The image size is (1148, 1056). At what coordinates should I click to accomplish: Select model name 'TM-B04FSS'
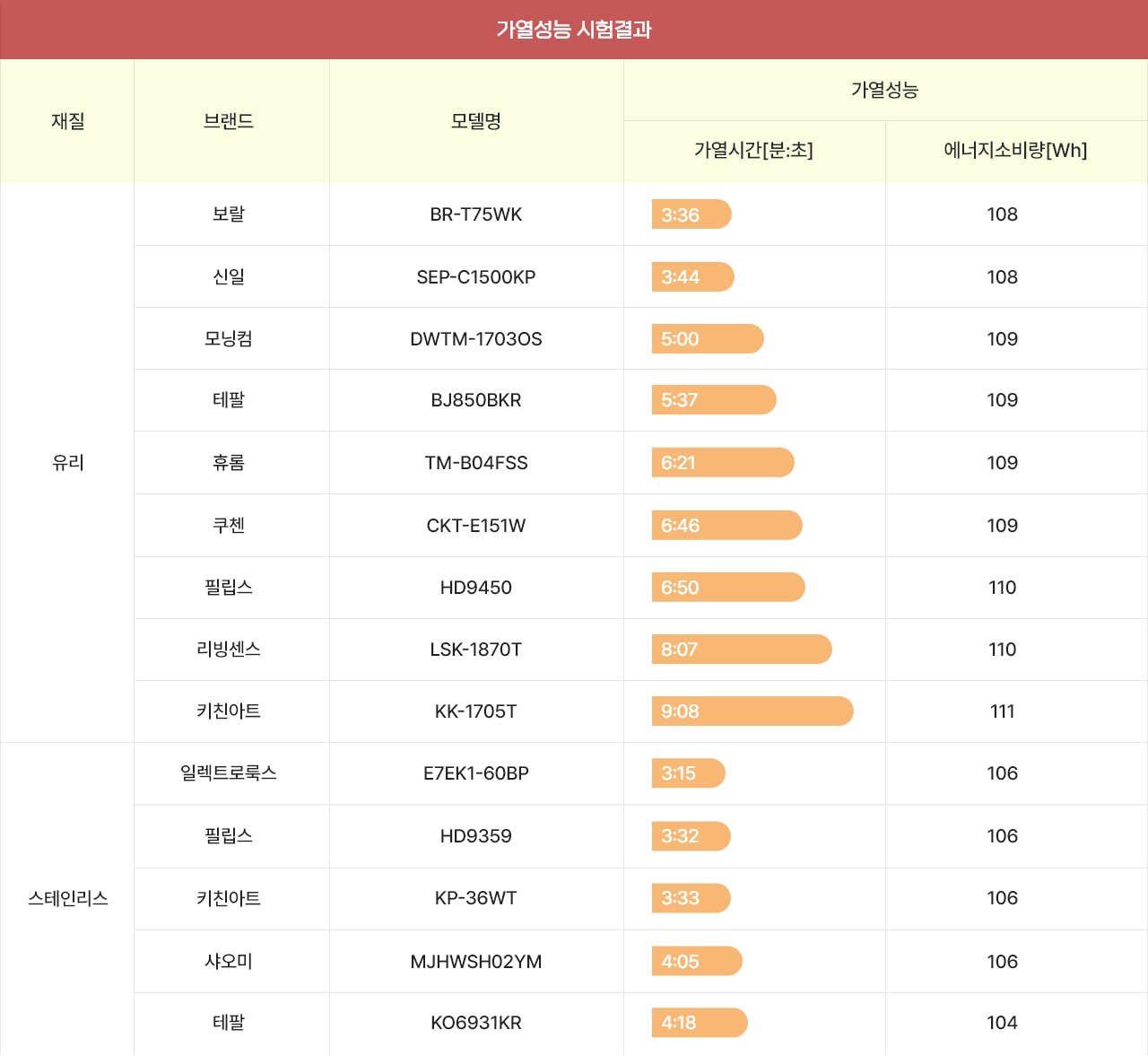coord(476,463)
